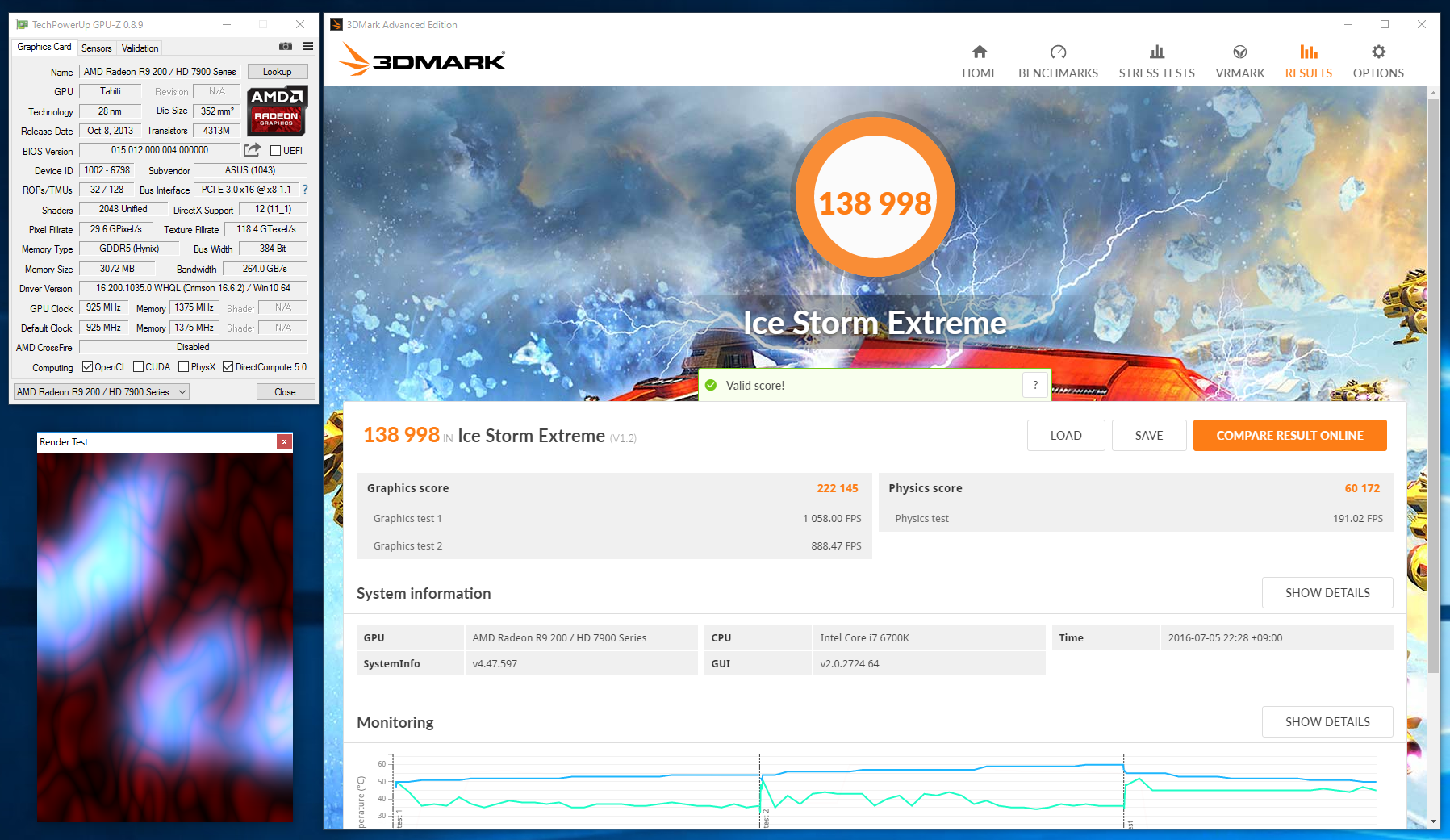Open the VRMark section
The height and width of the screenshot is (840, 1450).
(1240, 62)
